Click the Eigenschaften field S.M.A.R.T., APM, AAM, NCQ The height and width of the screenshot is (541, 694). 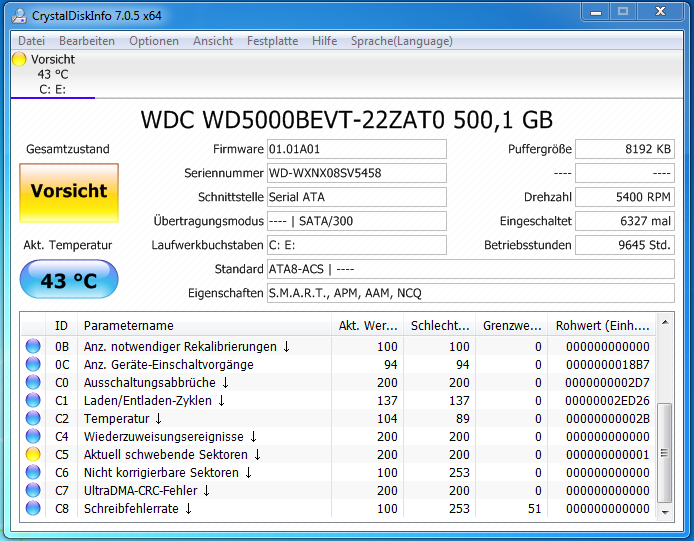(x=471, y=293)
